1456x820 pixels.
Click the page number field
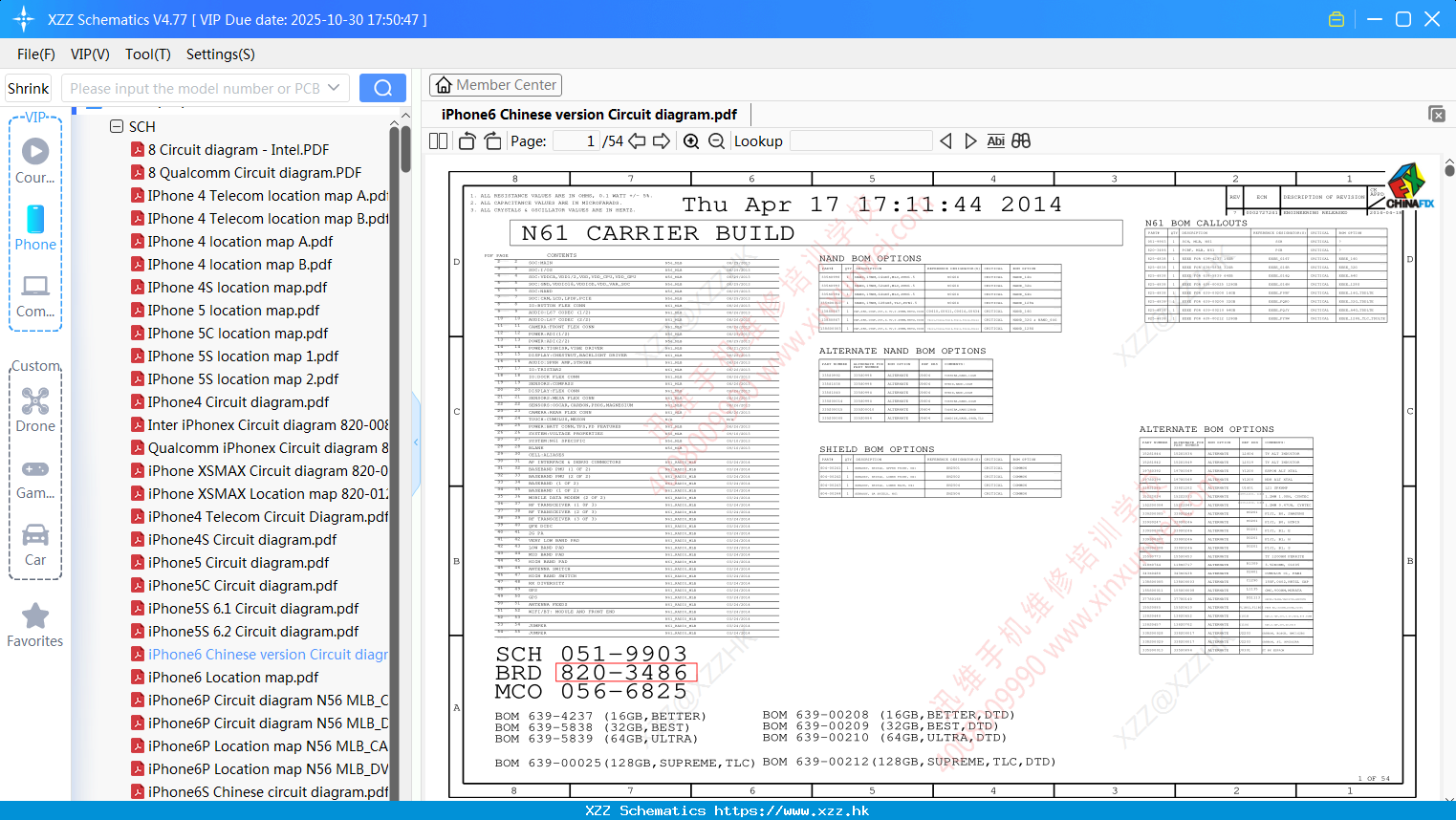[576, 140]
